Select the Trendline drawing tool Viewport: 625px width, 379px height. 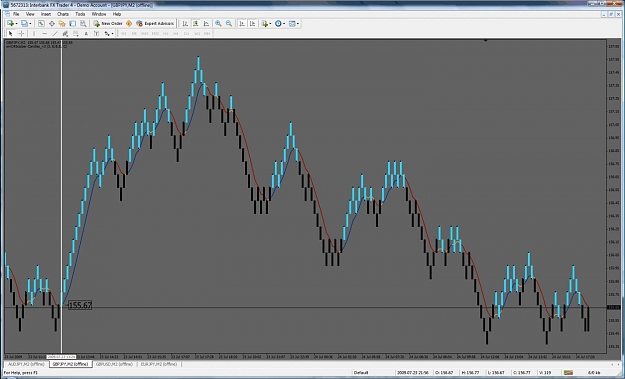(55, 33)
